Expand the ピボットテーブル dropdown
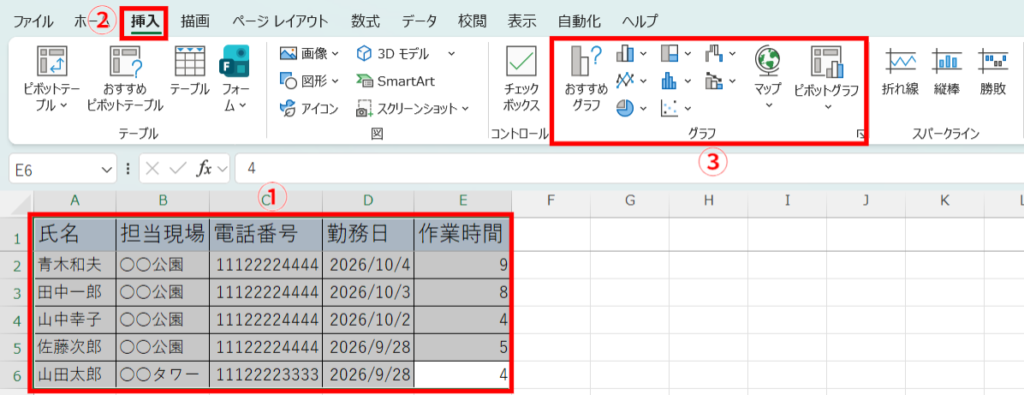 pos(63,105)
